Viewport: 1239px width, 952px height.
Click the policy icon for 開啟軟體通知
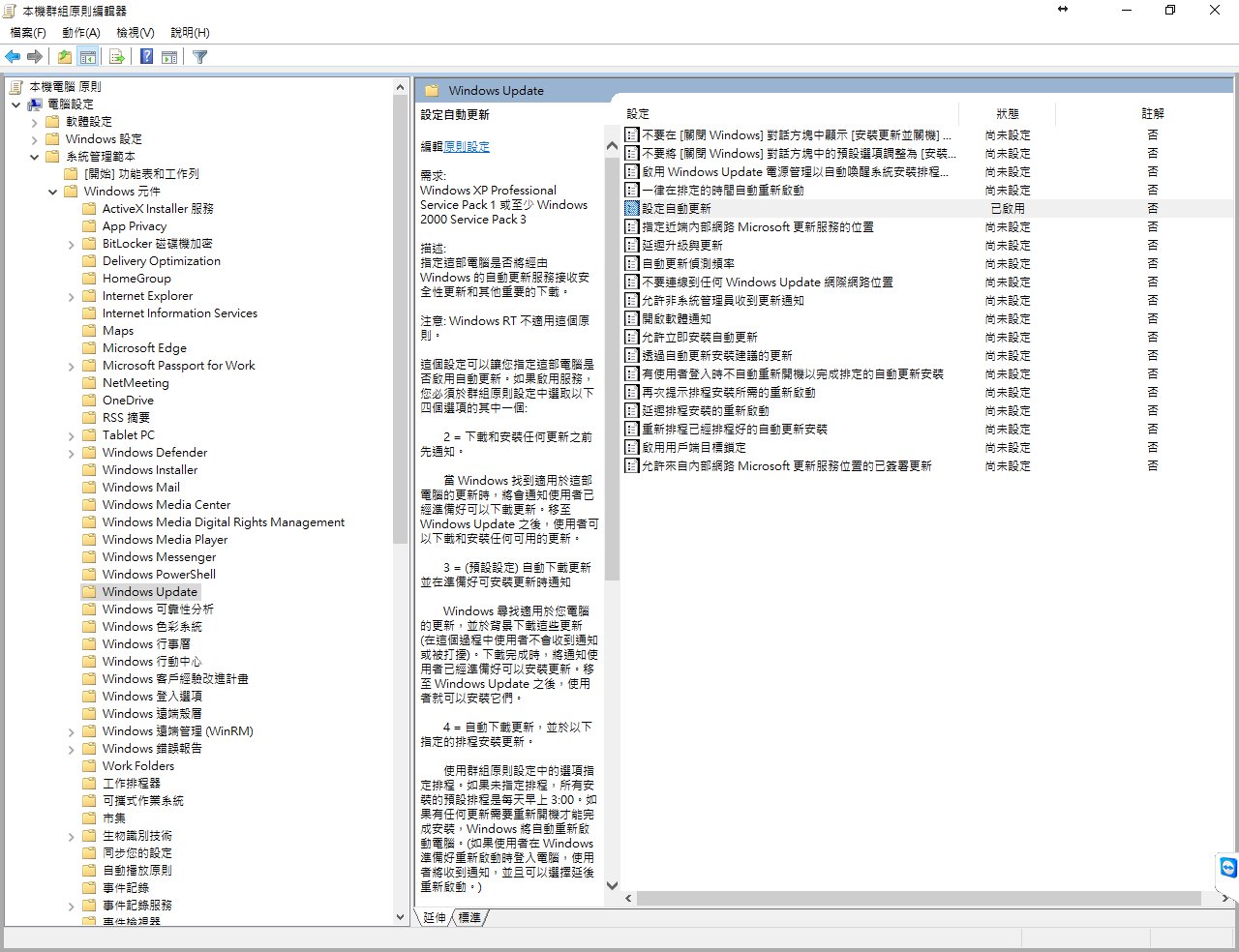pos(632,318)
